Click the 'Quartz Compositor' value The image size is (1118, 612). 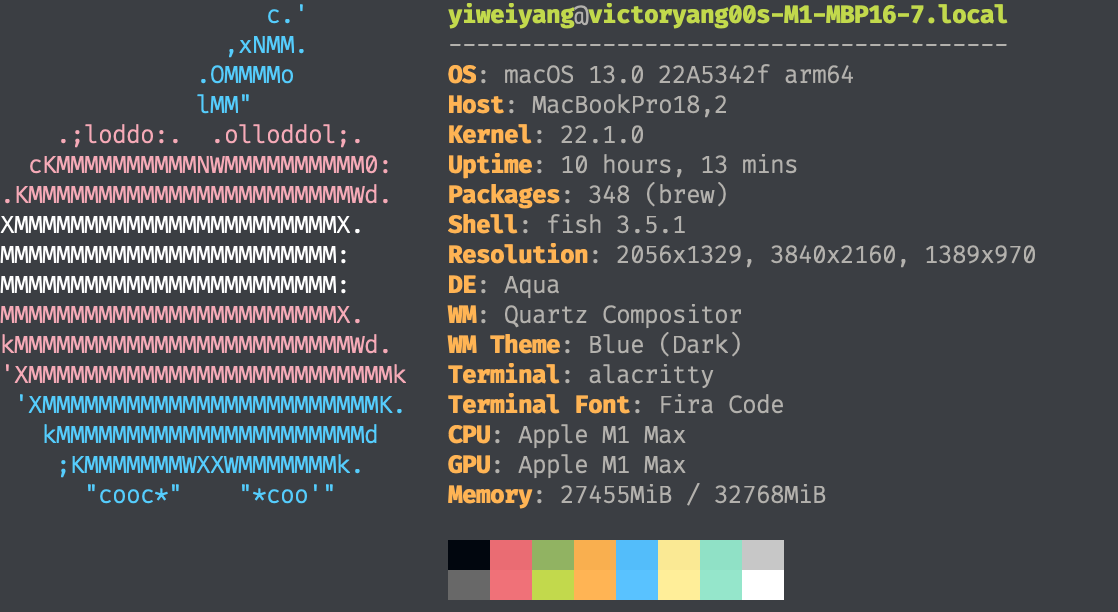pyautogui.click(x=622, y=315)
